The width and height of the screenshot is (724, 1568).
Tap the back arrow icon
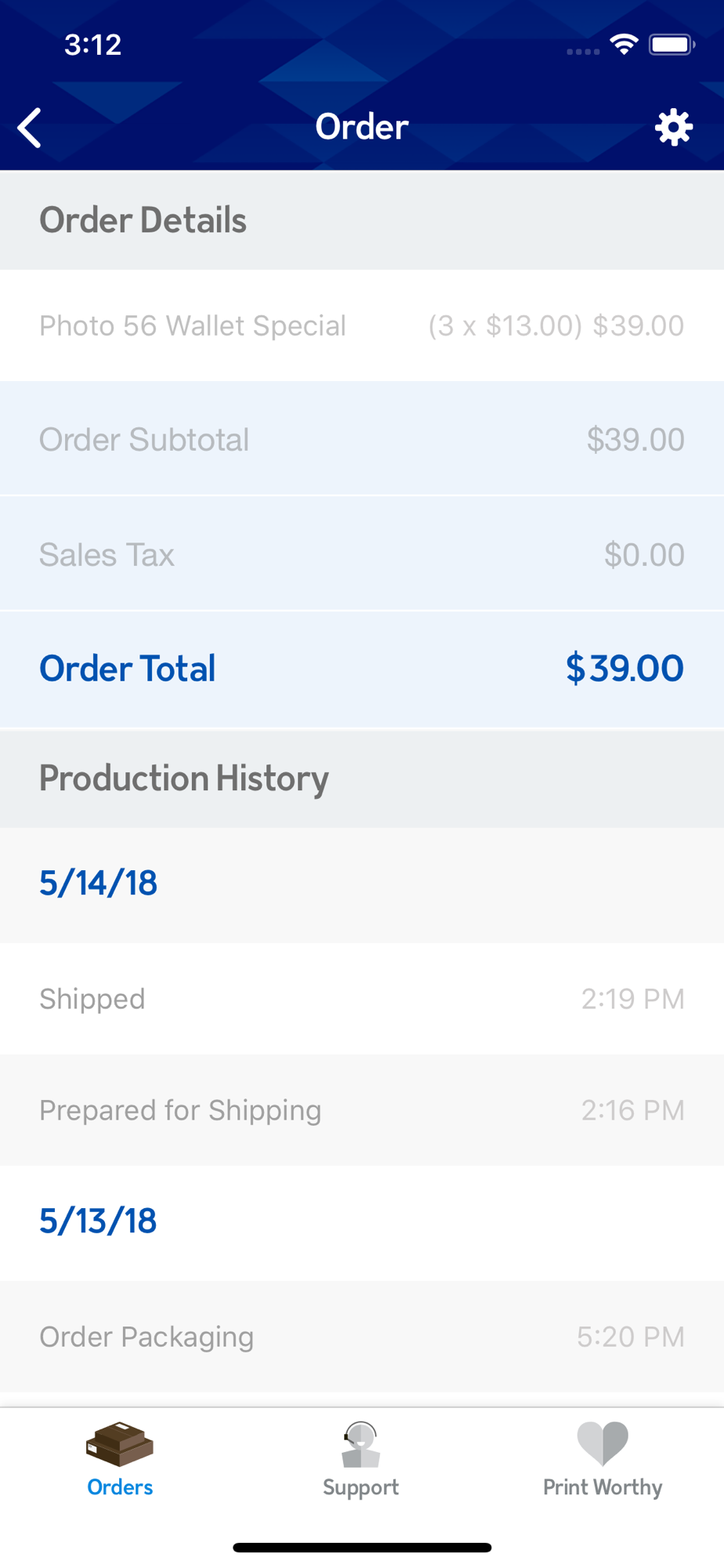pos(30,128)
